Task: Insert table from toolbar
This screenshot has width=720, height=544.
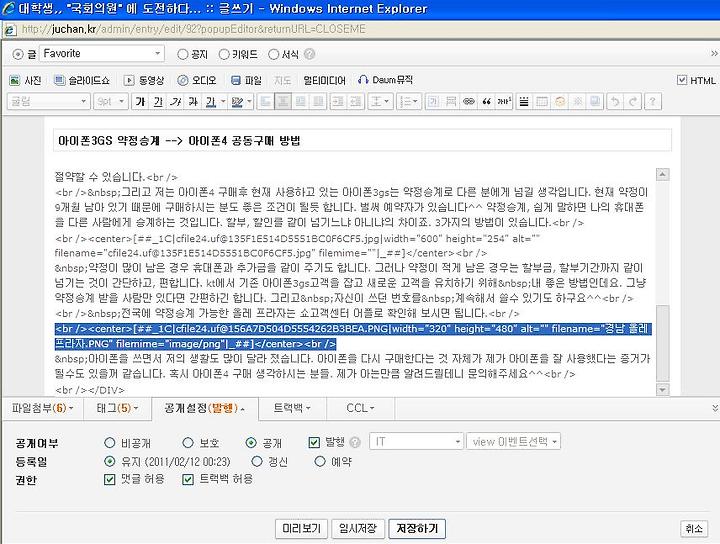Action: point(542,101)
